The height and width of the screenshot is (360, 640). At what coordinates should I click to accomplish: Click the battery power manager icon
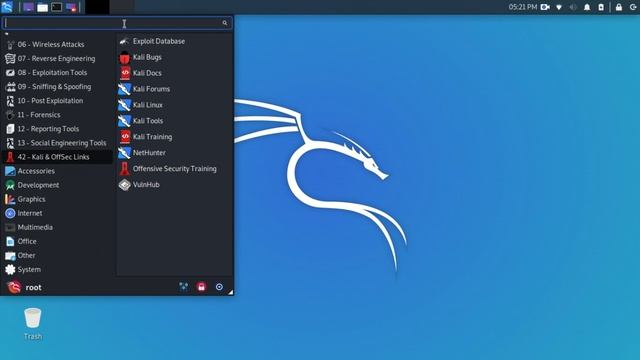(x=601, y=7)
